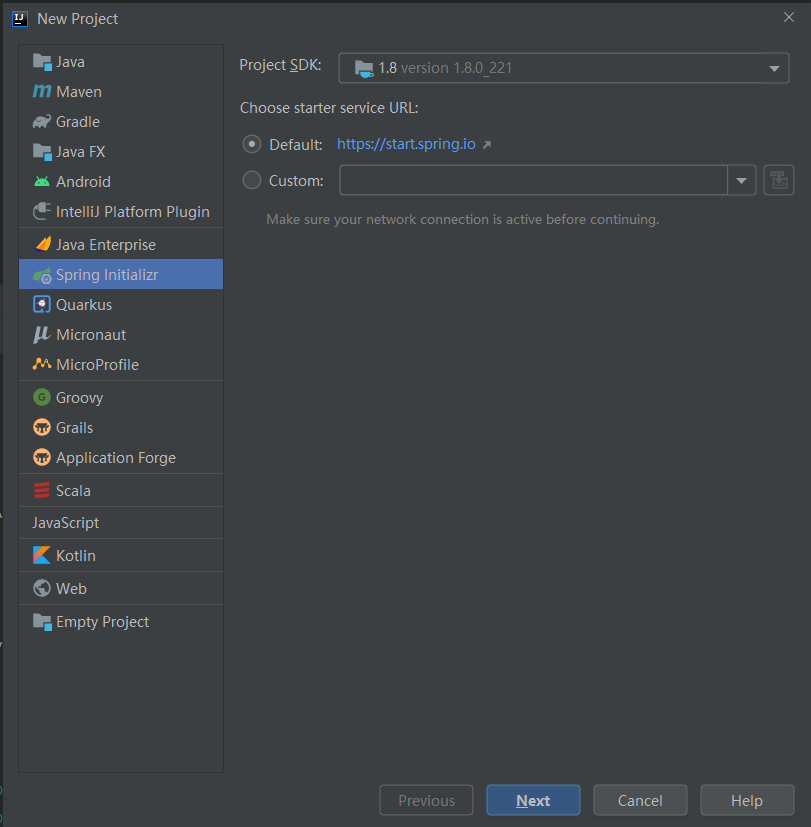
Task: Select the Application Forge icon
Action: coord(42,457)
